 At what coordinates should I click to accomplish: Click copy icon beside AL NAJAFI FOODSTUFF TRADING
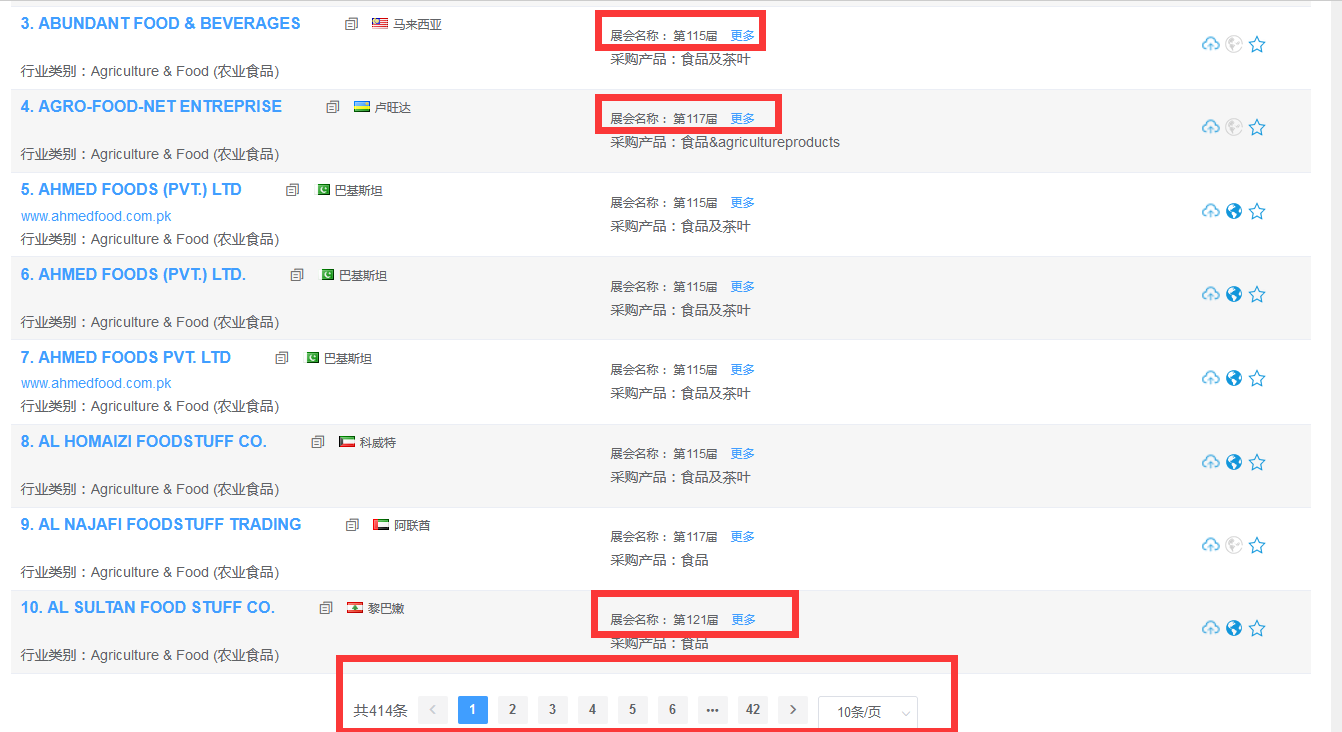pos(352,525)
